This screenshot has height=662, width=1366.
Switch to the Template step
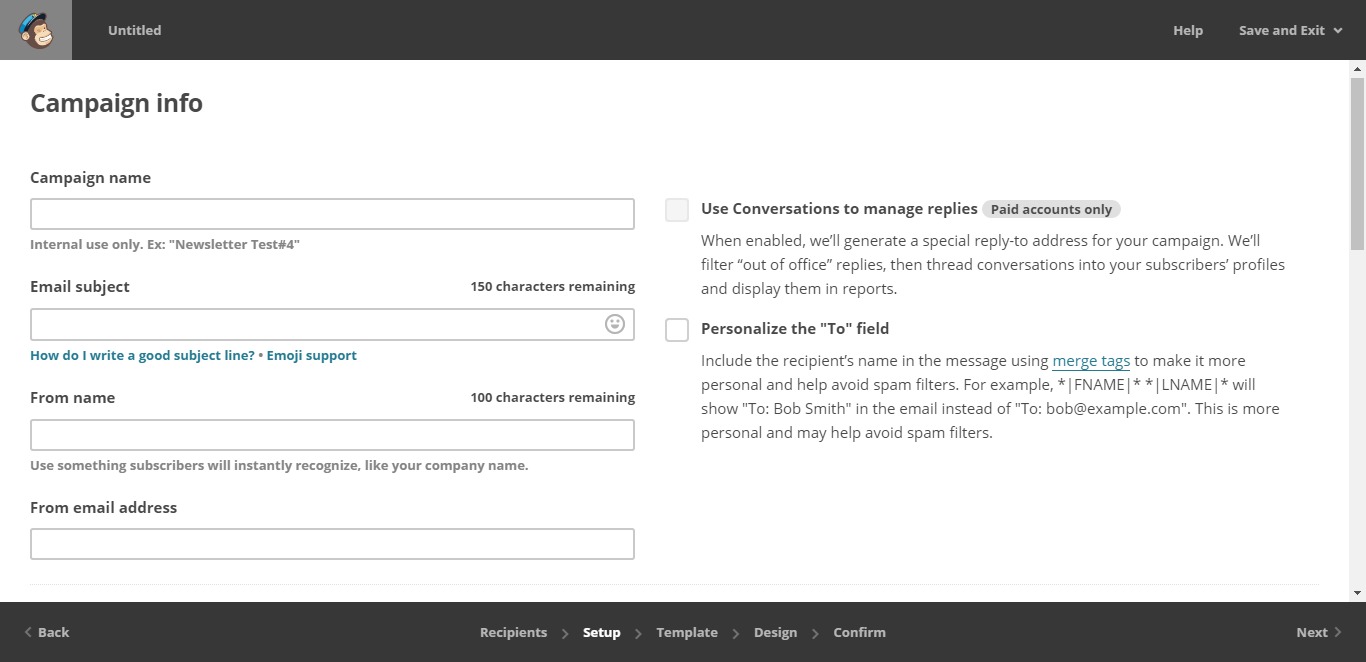point(687,632)
